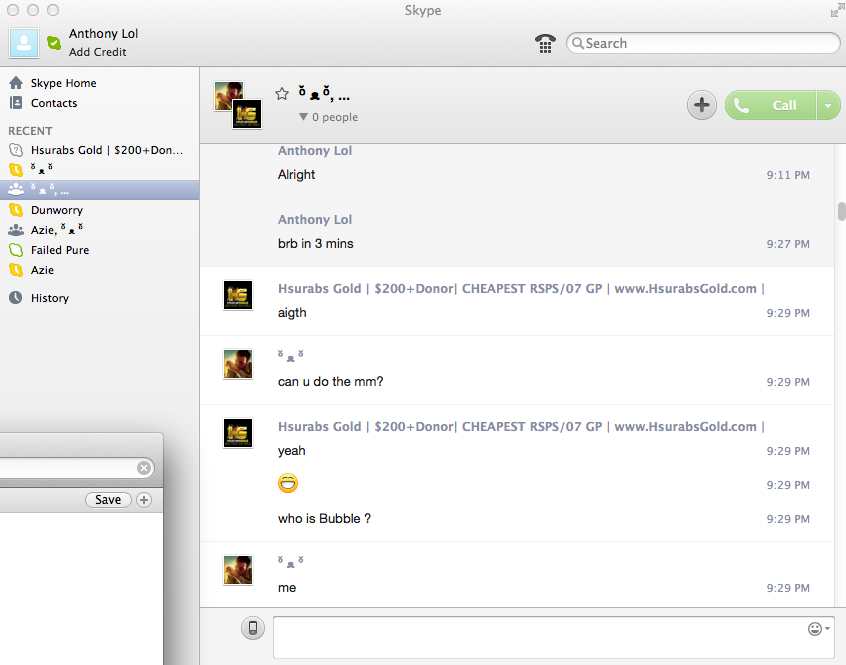Open Anthony Lol profile avatar
Viewport: 846px width, 665px height.
(x=24, y=43)
